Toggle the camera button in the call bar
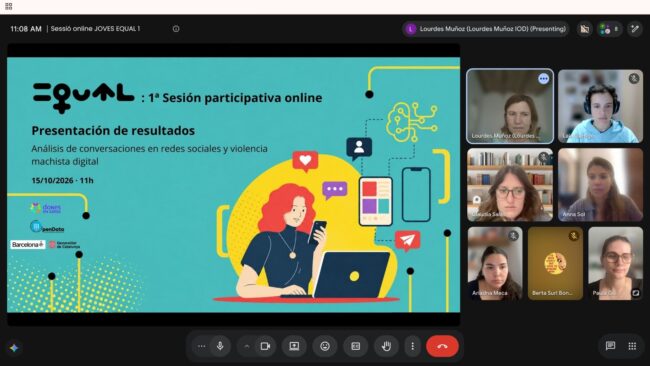Viewport: 650px width, 366px height. [x=265, y=346]
